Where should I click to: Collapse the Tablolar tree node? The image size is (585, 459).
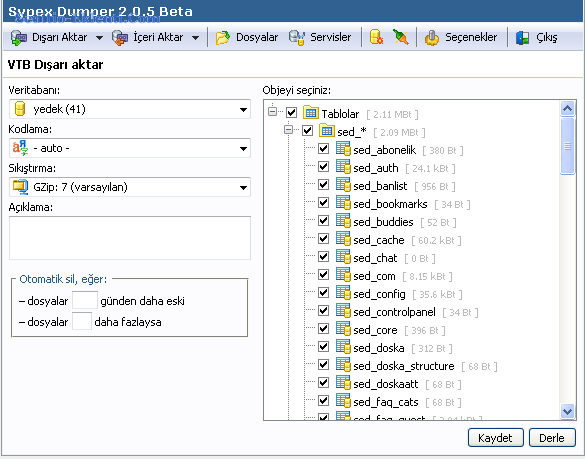coord(273,112)
